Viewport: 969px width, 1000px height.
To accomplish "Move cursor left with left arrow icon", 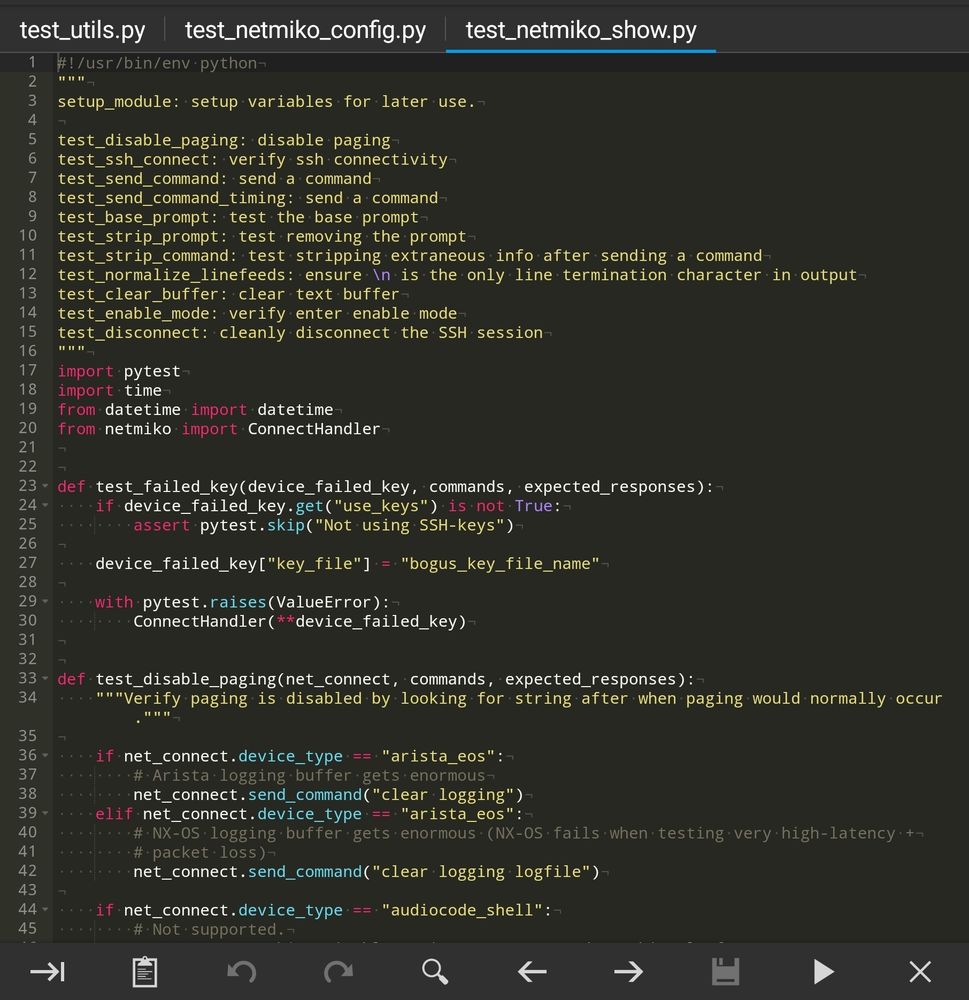I will (532, 972).
